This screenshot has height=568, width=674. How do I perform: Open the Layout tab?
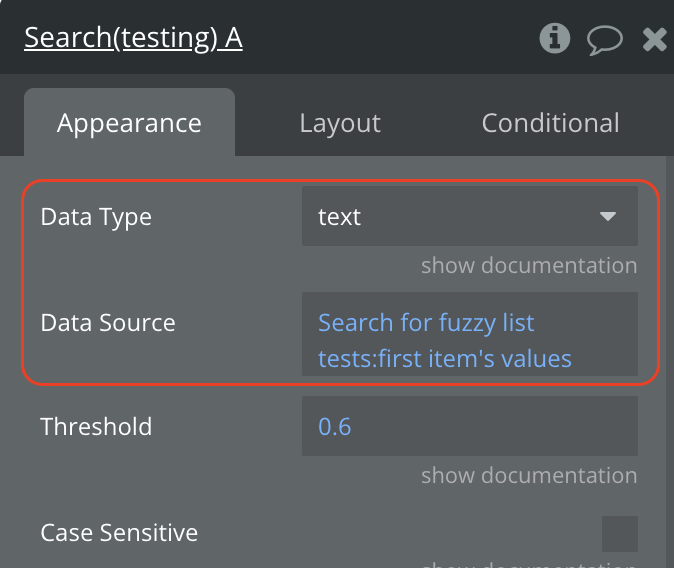(340, 123)
